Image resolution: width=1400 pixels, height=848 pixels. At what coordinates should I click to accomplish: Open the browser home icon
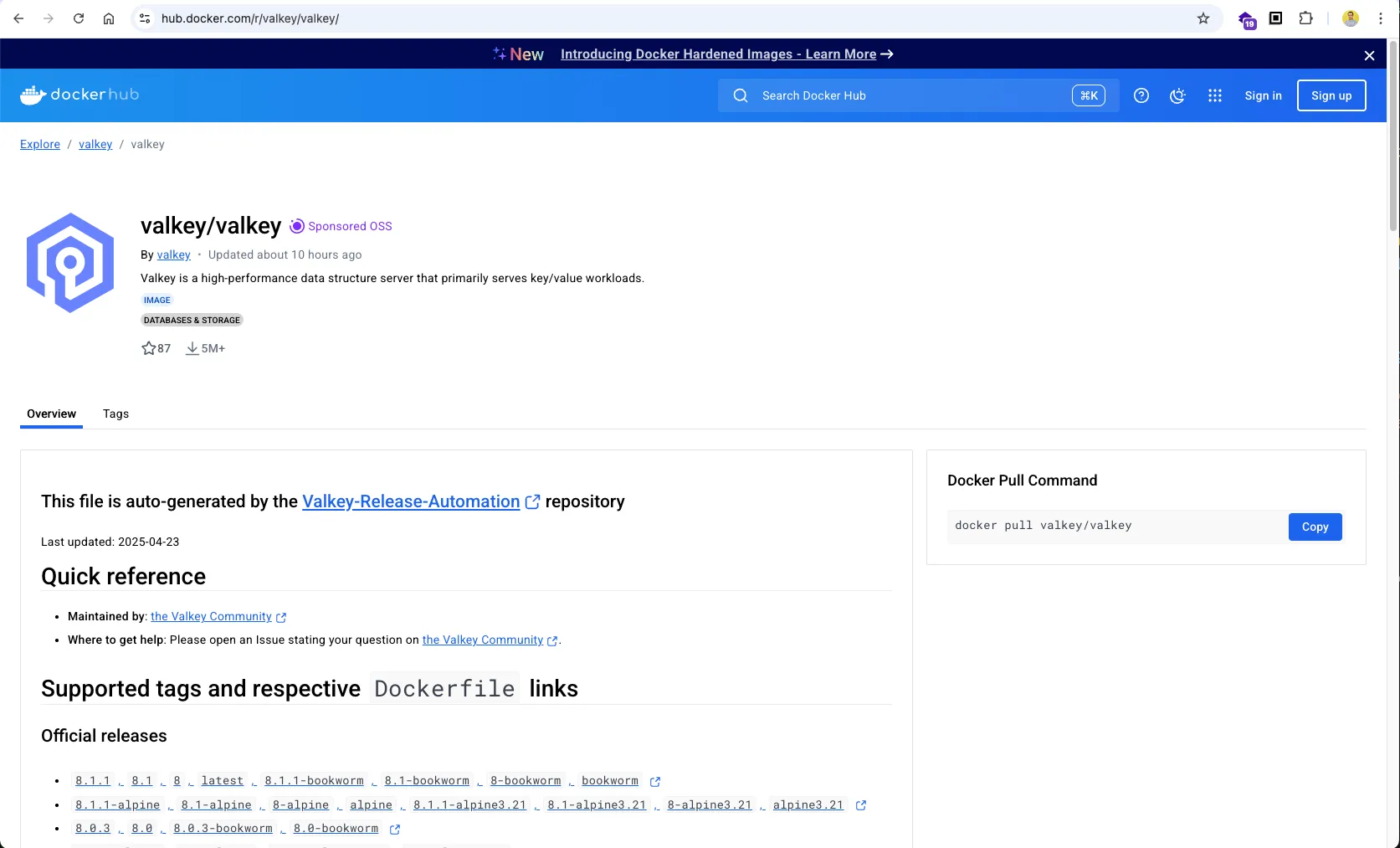point(109,18)
